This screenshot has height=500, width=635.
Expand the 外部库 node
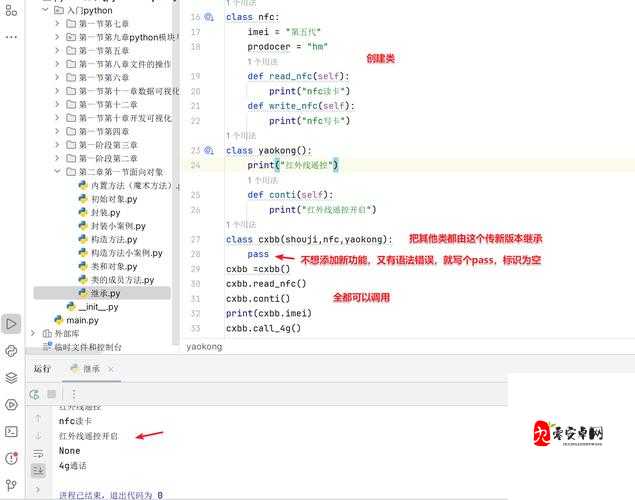(33, 333)
